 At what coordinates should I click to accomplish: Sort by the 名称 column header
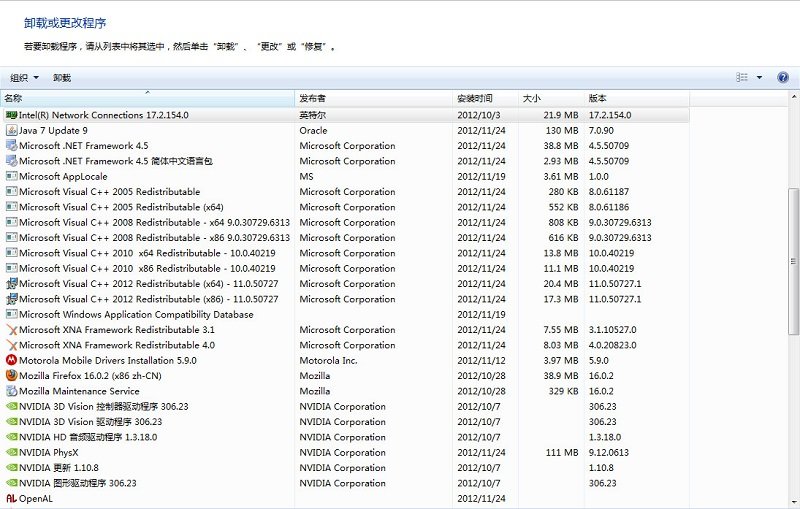[147, 98]
